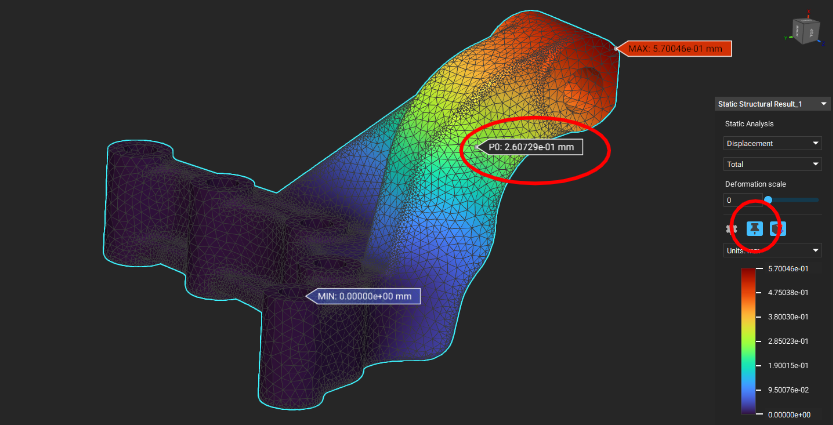Expand the Static Structural Result_1 dropdown
The image size is (833, 425).
(x=772, y=104)
